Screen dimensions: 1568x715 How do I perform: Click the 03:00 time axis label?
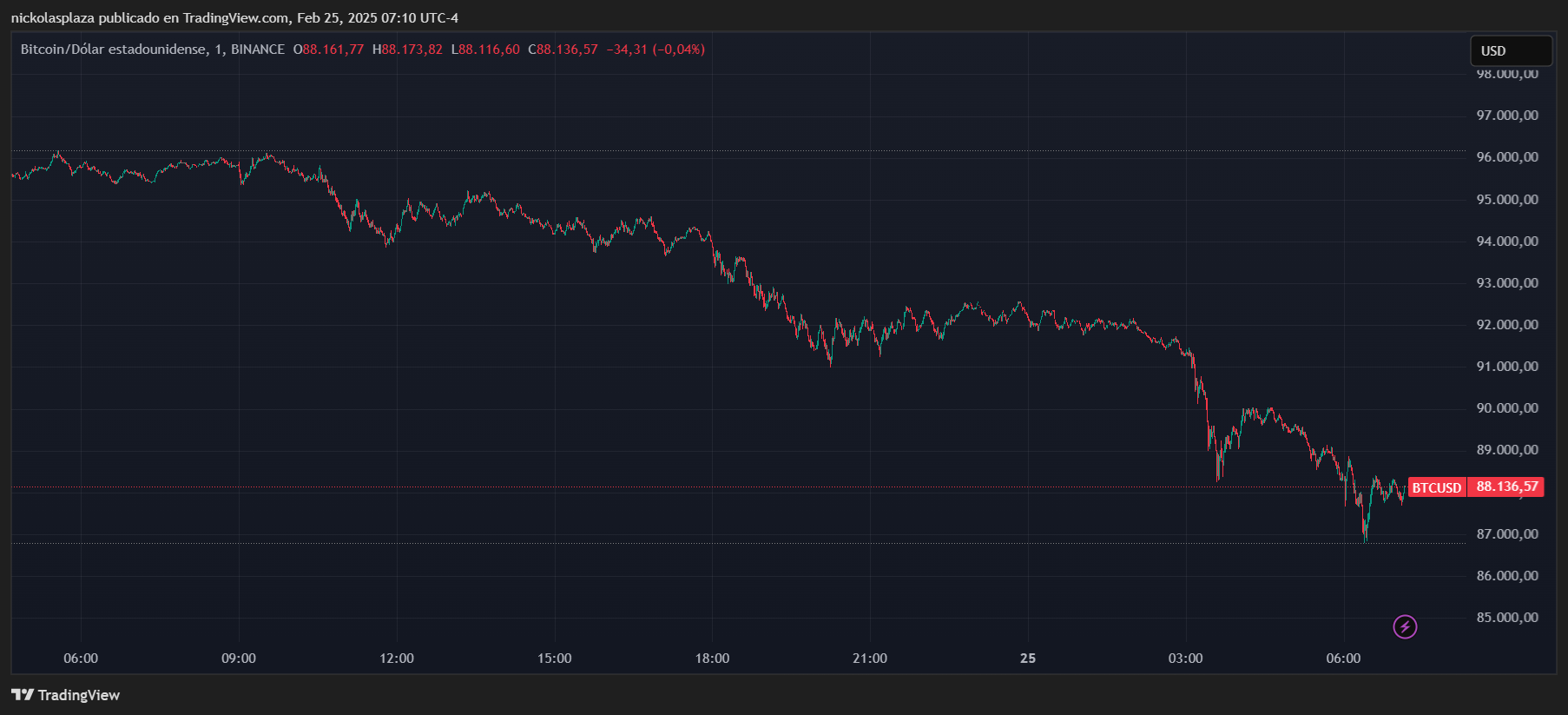(1185, 659)
